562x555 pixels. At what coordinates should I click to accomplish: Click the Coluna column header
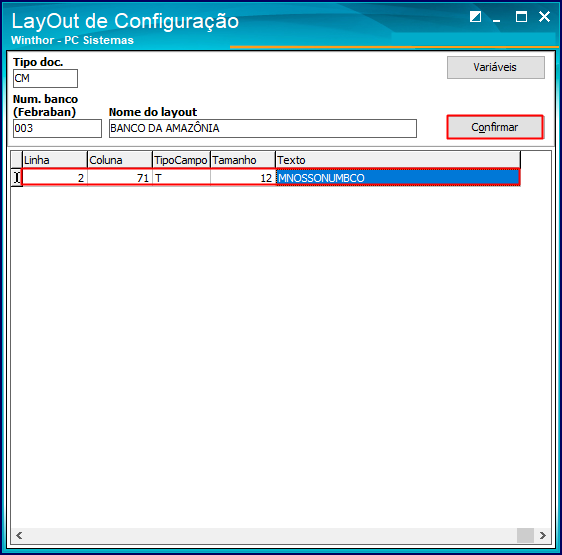[120, 160]
